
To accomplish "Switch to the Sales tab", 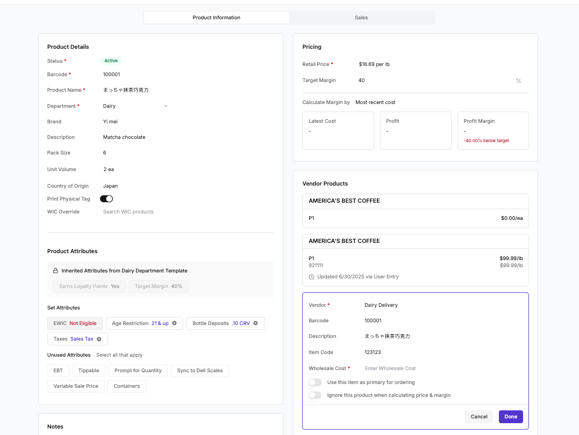I will pyautogui.click(x=362, y=17).
